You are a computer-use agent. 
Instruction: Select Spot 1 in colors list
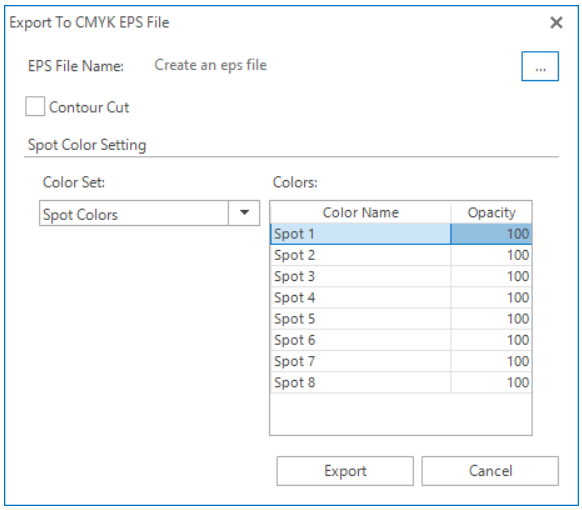(x=360, y=234)
